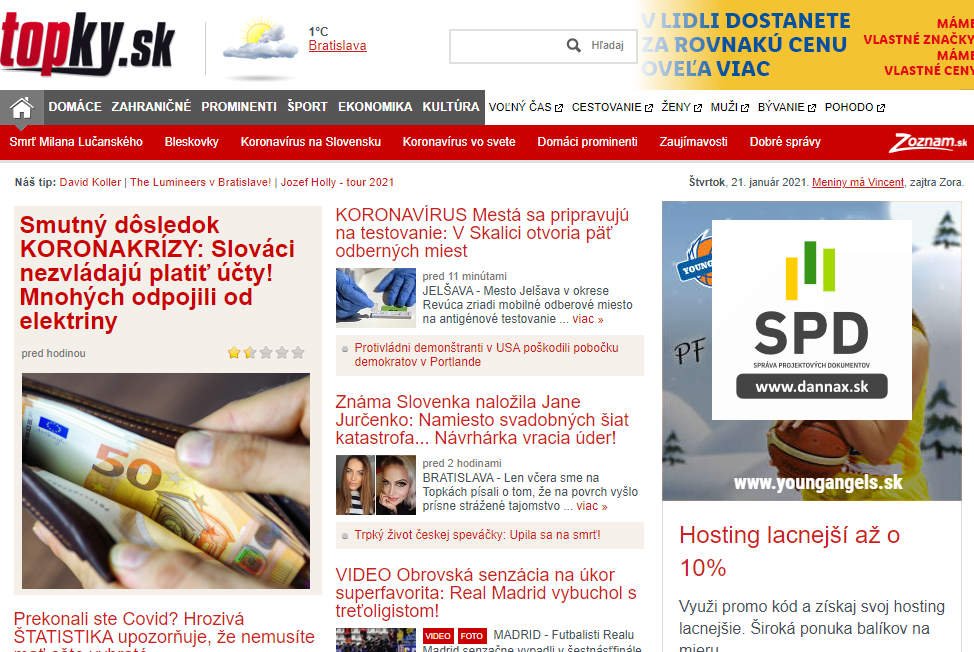Open the Zoznam.sk logo link
The width and height of the screenshot is (974, 652).
click(x=928, y=142)
